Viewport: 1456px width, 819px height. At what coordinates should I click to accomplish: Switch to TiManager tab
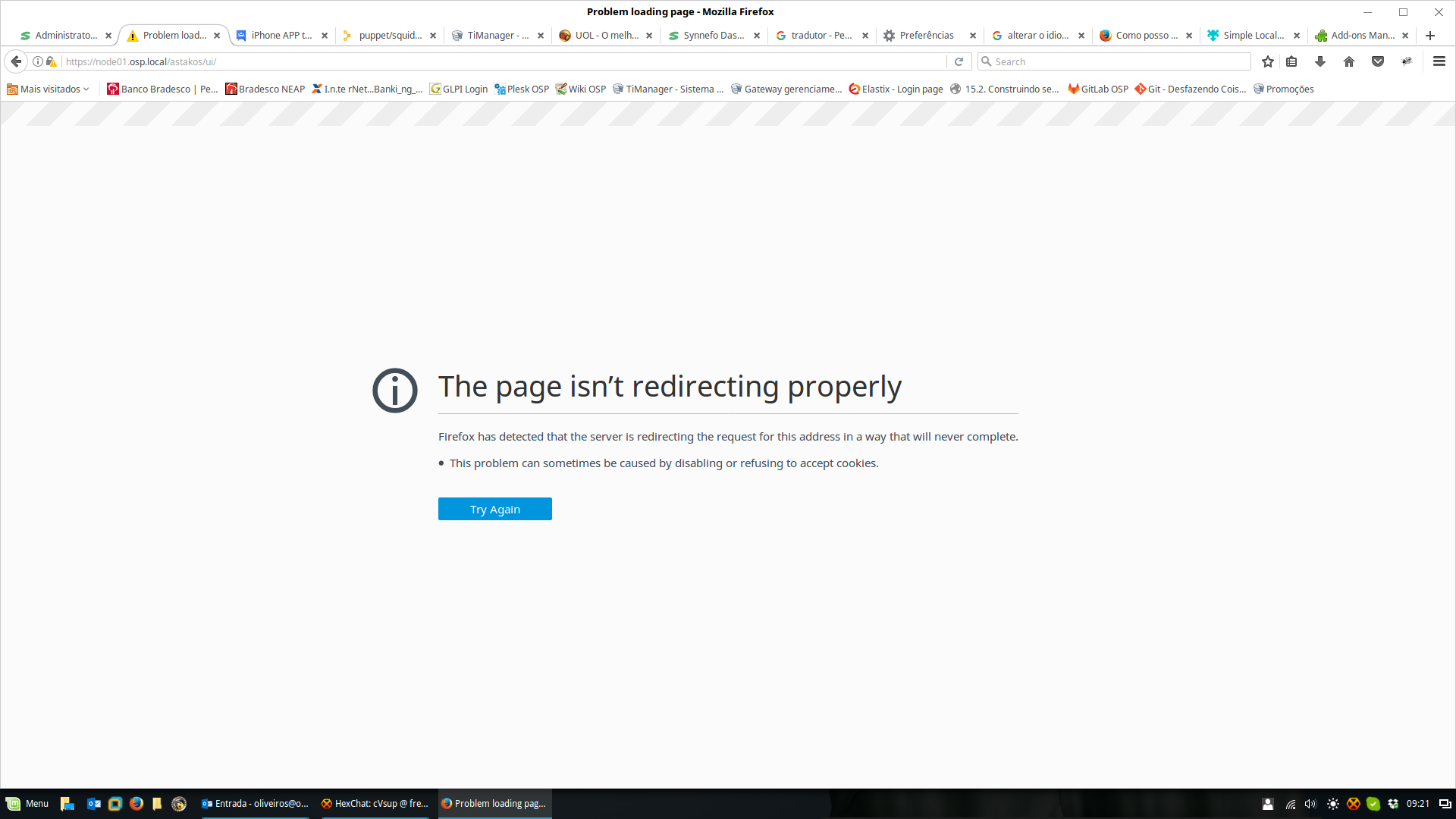tap(497, 36)
